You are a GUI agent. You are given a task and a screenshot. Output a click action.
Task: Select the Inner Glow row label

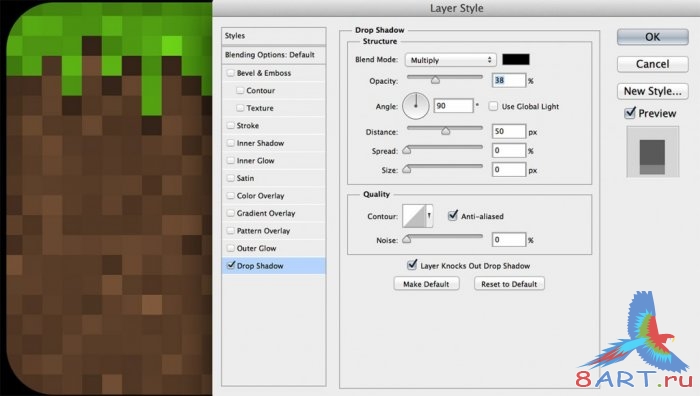coord(255,161)
